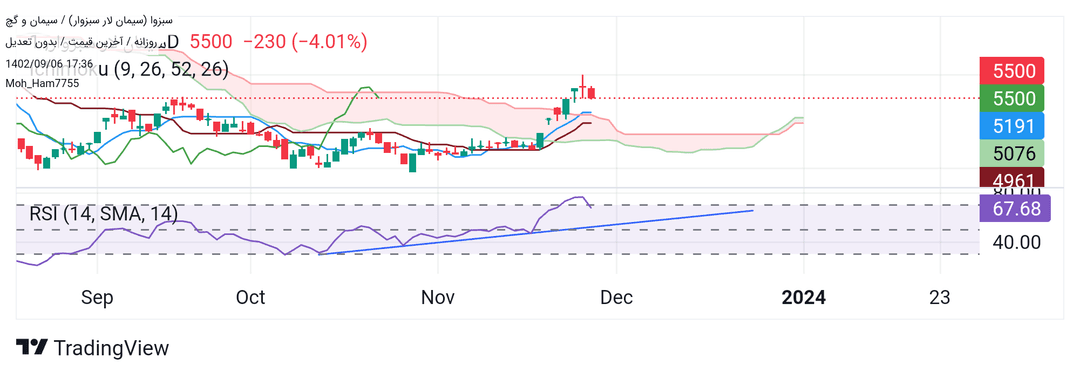Click the -230 (-4.01%) price change text
This screenshot has height=376, width=1080.
304,41
